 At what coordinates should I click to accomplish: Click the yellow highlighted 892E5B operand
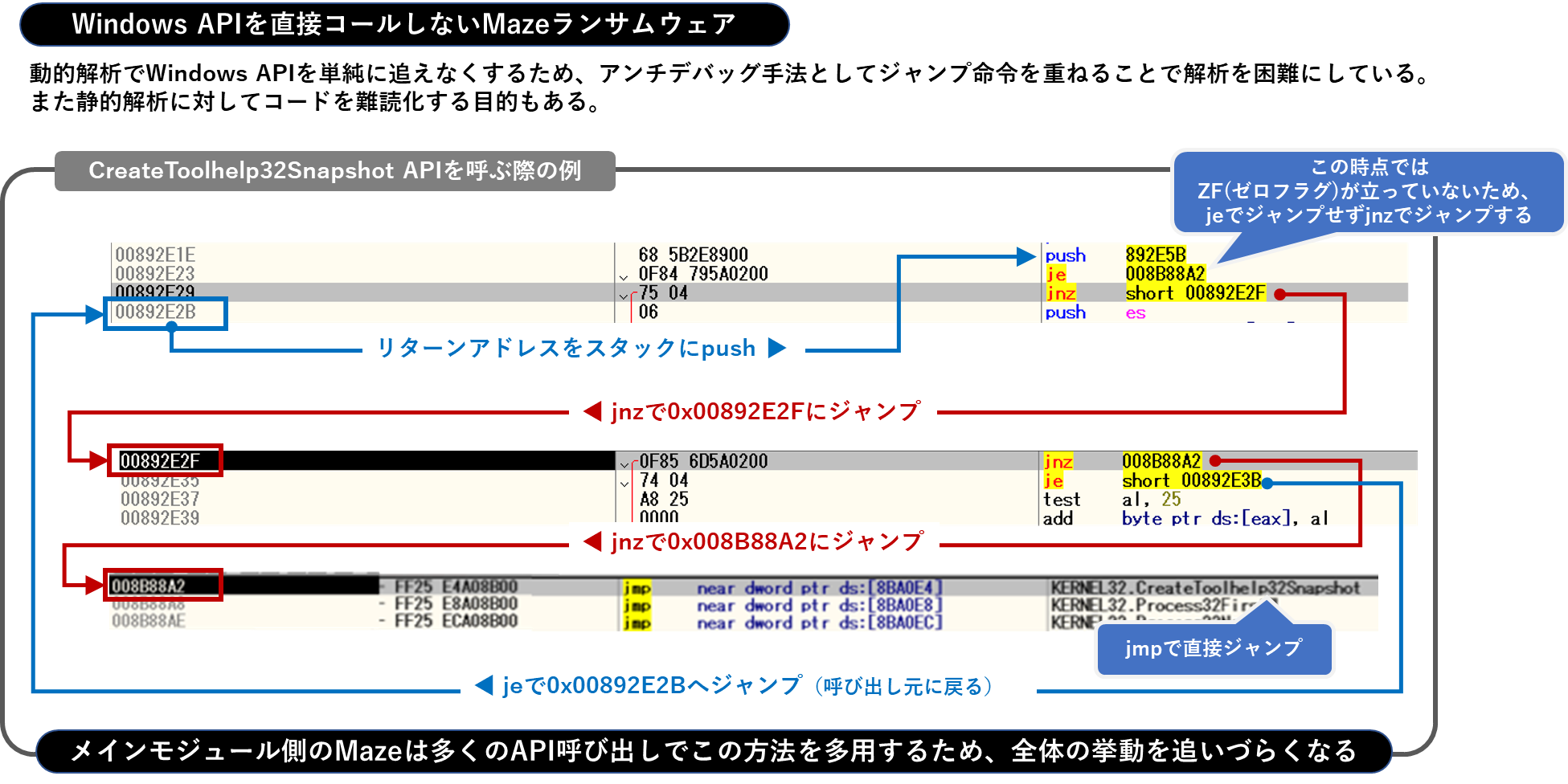[1156, 255]
